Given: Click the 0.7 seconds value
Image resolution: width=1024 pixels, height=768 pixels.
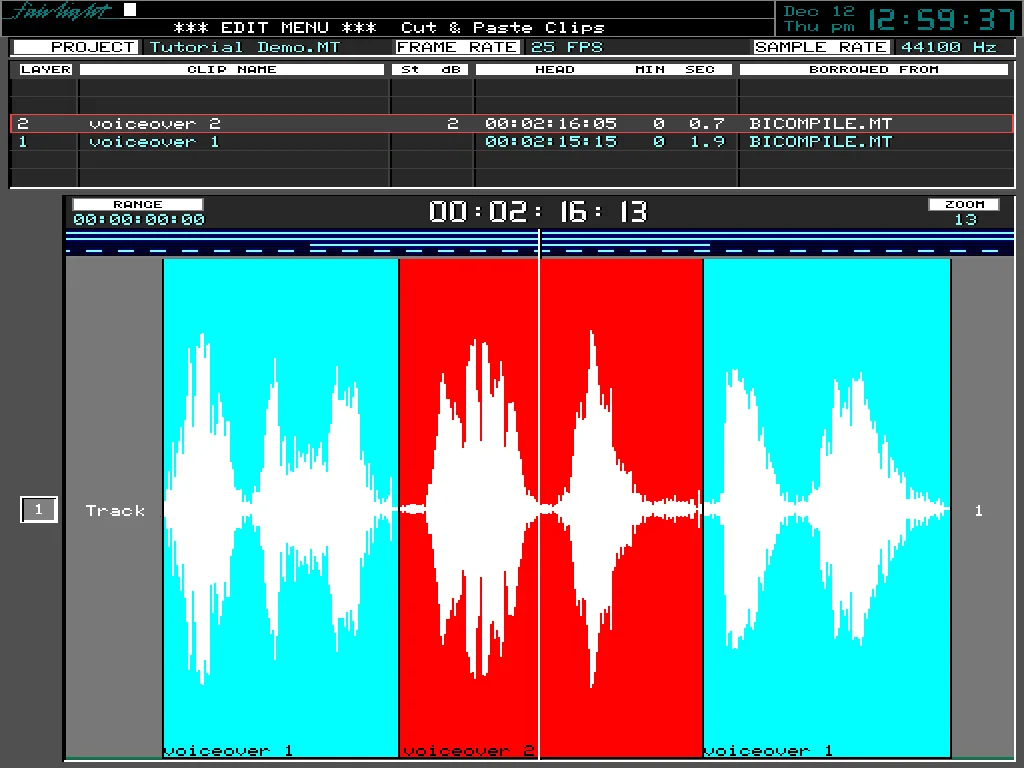Looking at the screenshot, I should coord(707,123).
